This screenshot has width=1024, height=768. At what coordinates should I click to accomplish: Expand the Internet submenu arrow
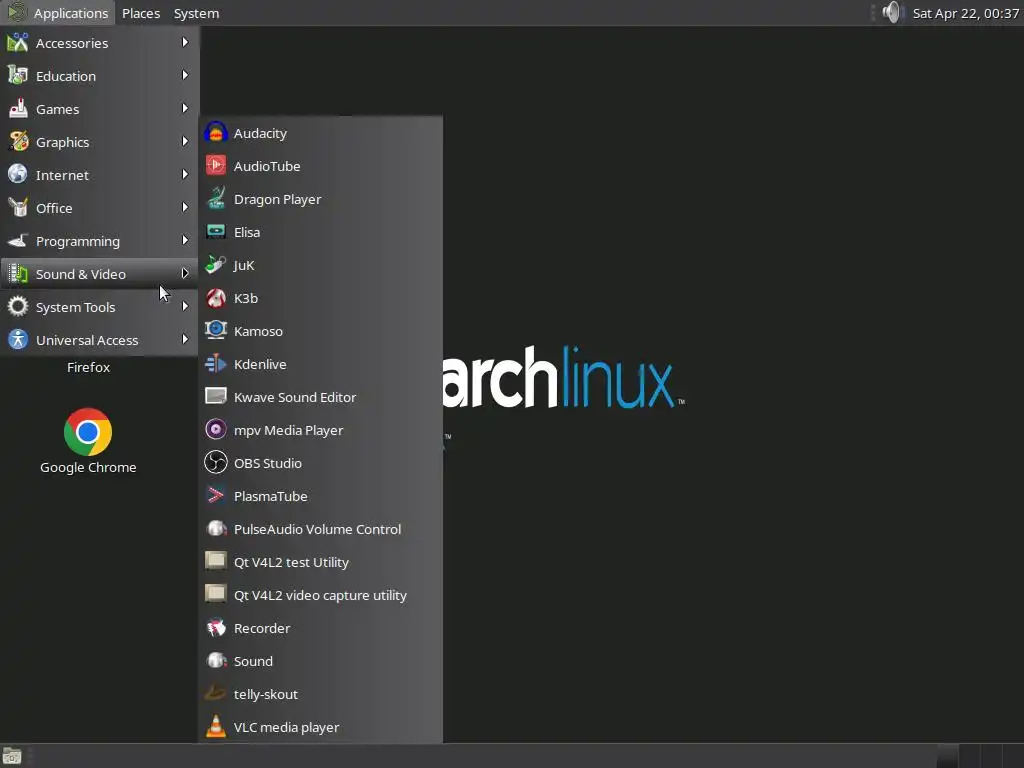pyautogui.click(x=185, y=174)
